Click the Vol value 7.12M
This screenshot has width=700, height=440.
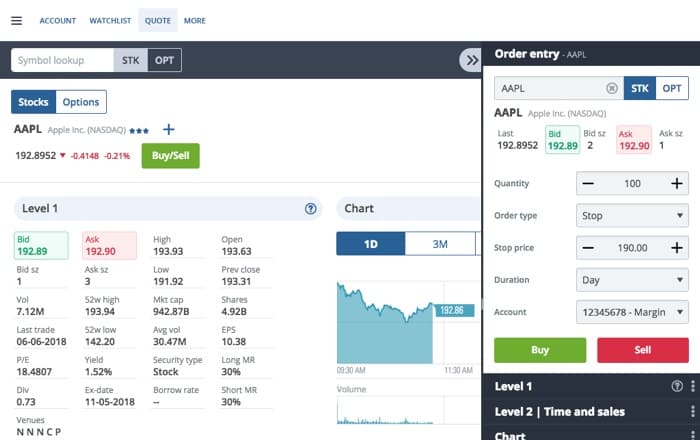click(30, 311)
